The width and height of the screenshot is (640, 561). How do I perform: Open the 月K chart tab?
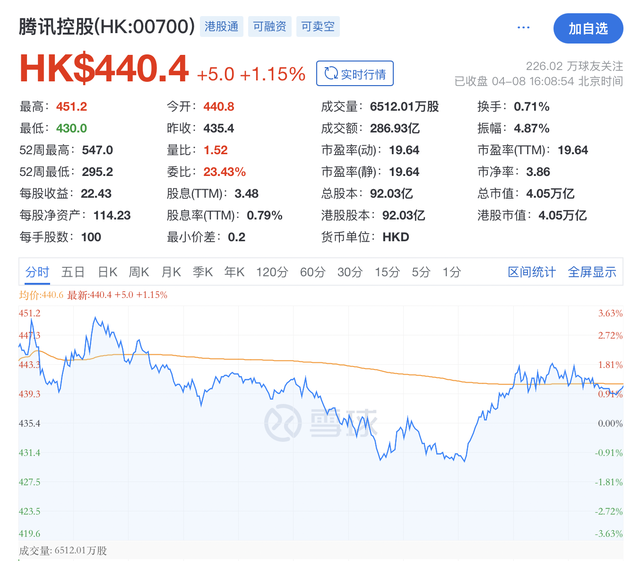click(171, 272)
